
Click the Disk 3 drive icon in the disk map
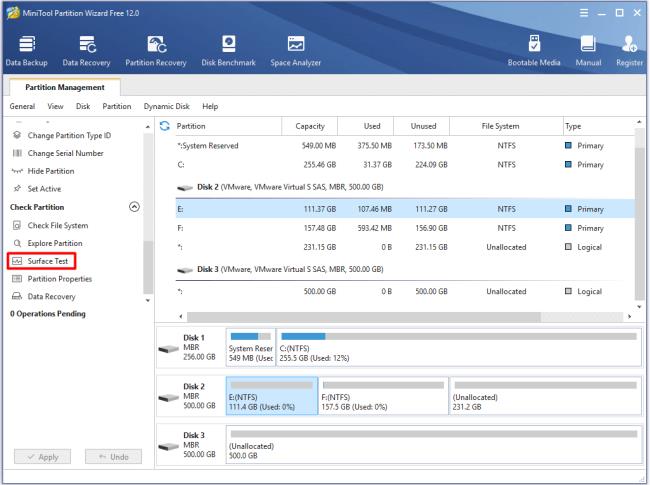point(169,446)
